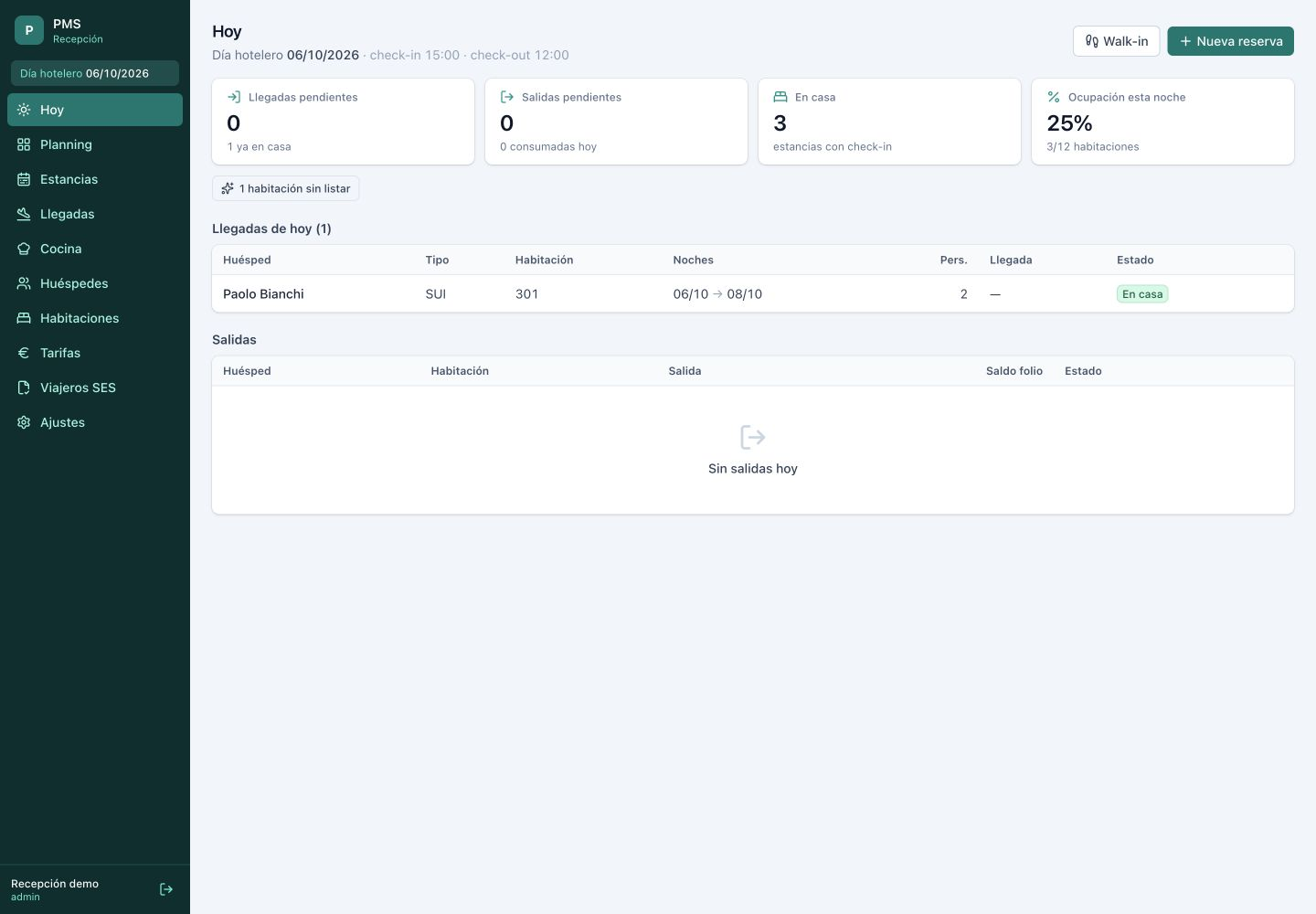Click the Ajustes gear icon
Image resolution: width=1316 pixels, height=914 pixels.
24,422
